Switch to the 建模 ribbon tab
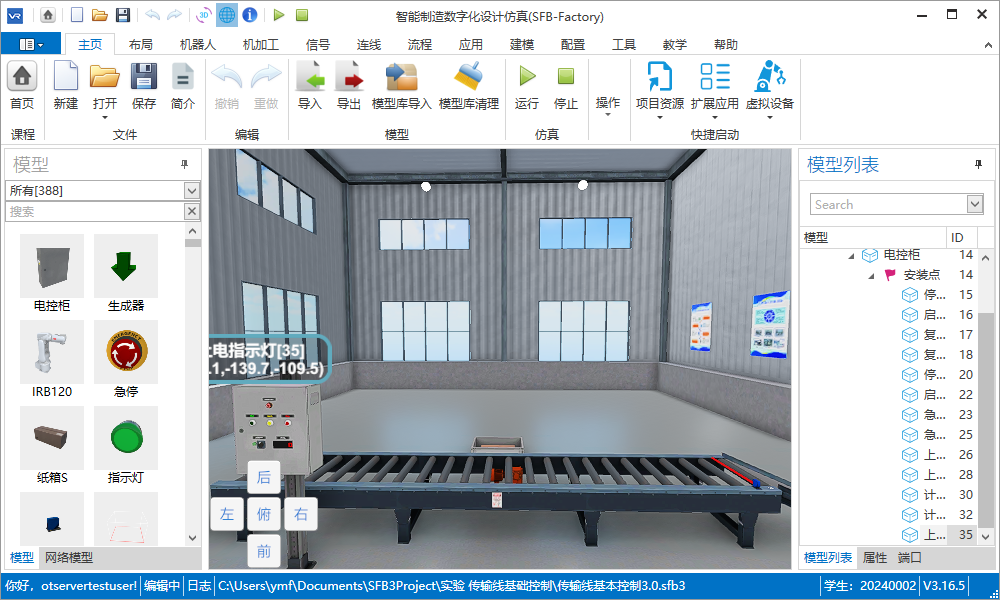The image size is (1000, 600). (x=522, y=45)
